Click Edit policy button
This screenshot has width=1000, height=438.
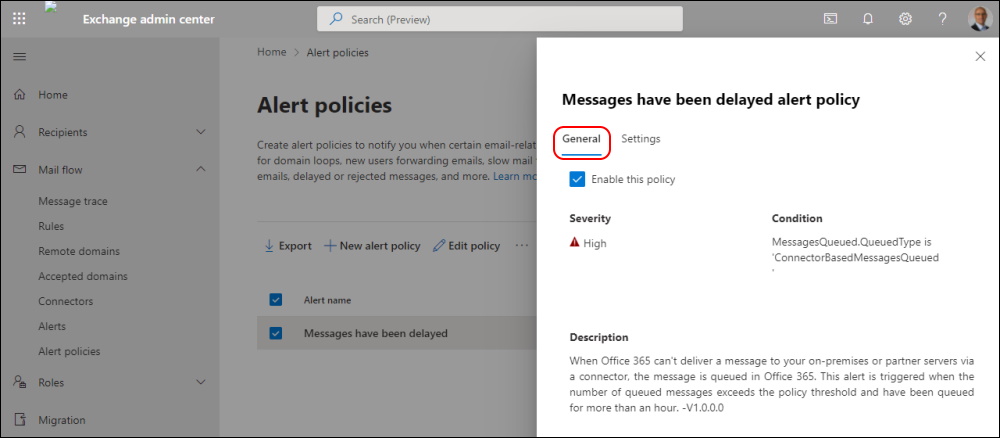click(466, 245)
